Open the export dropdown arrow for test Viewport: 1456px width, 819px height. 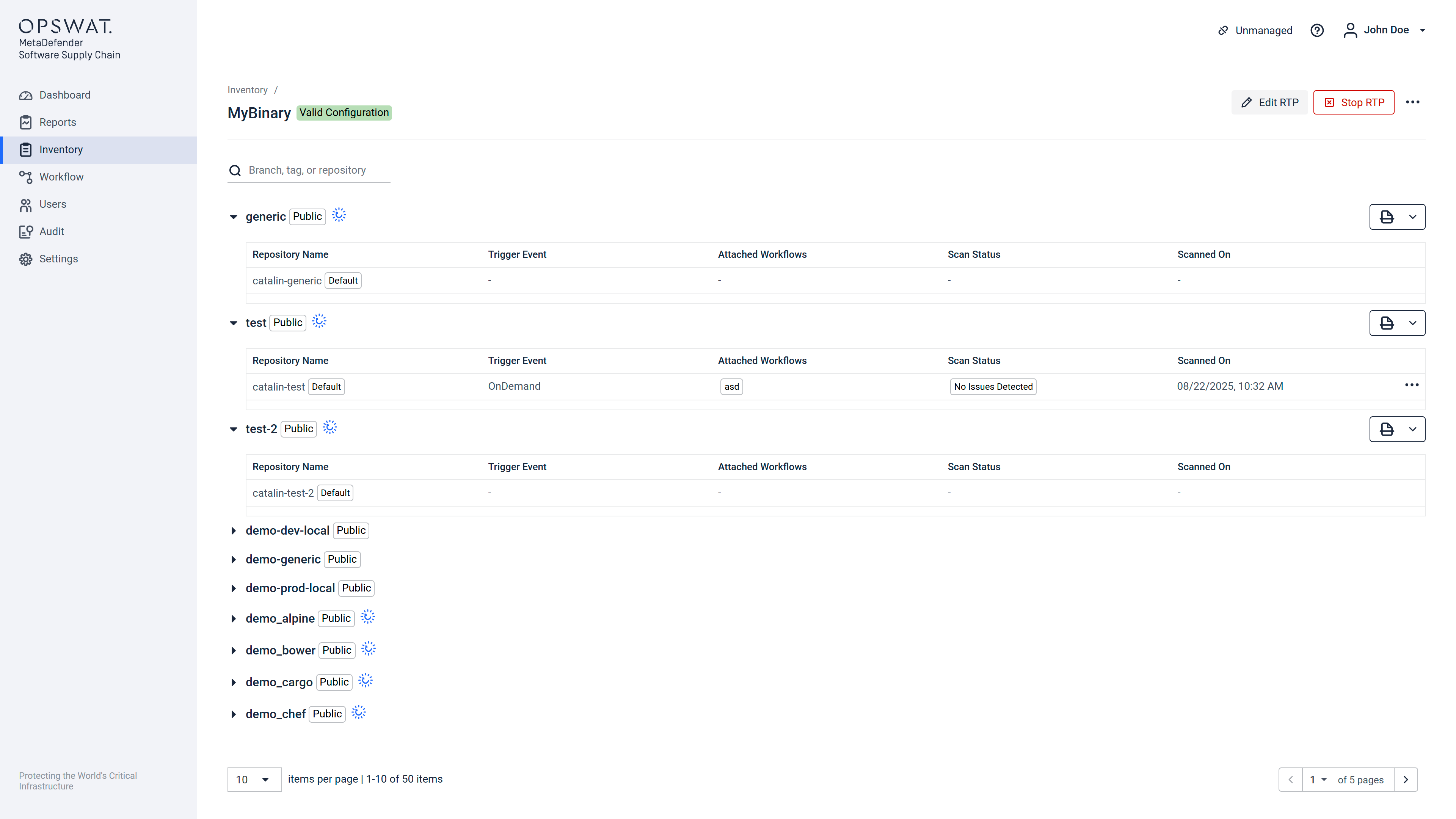(x=1412, y=323)
